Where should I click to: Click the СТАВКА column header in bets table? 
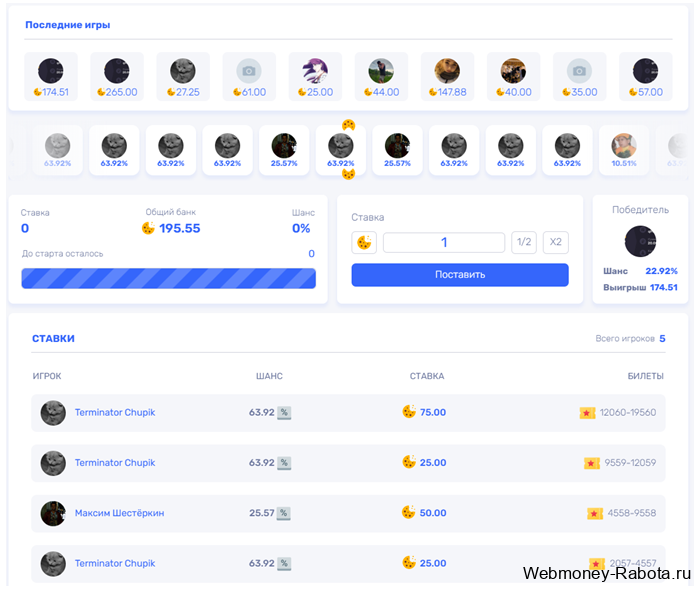point(427,376)
